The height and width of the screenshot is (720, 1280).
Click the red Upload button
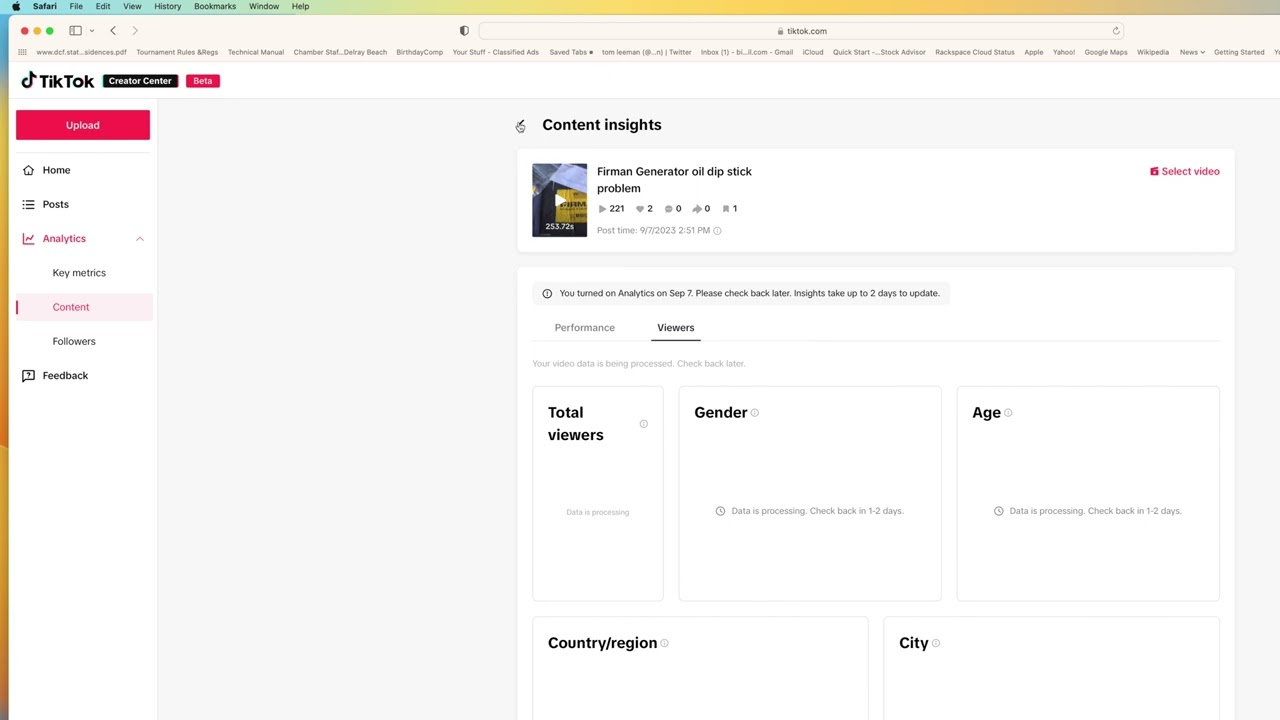click(83, 125)
